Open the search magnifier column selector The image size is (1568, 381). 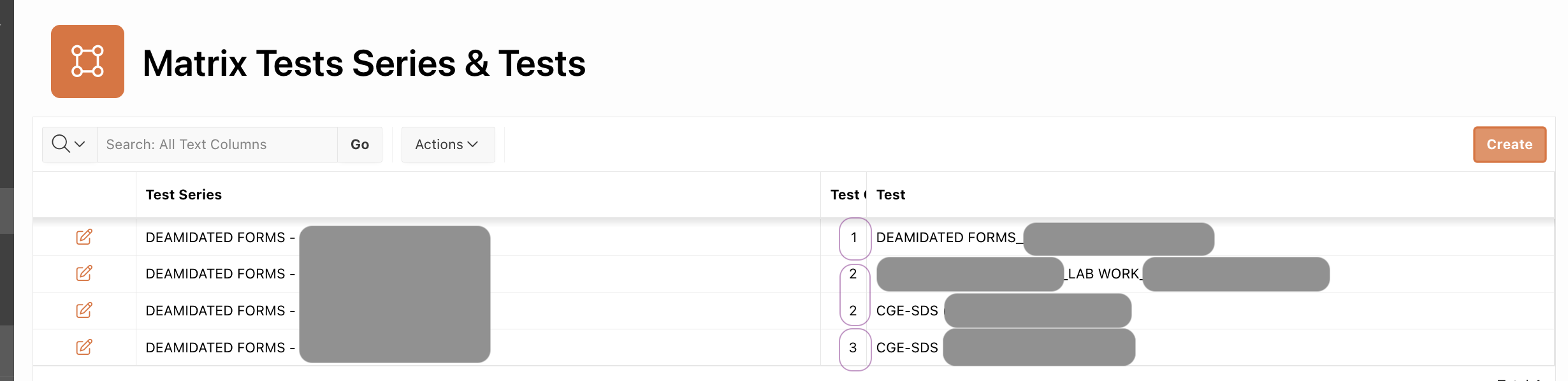click(x=69, y=145)
